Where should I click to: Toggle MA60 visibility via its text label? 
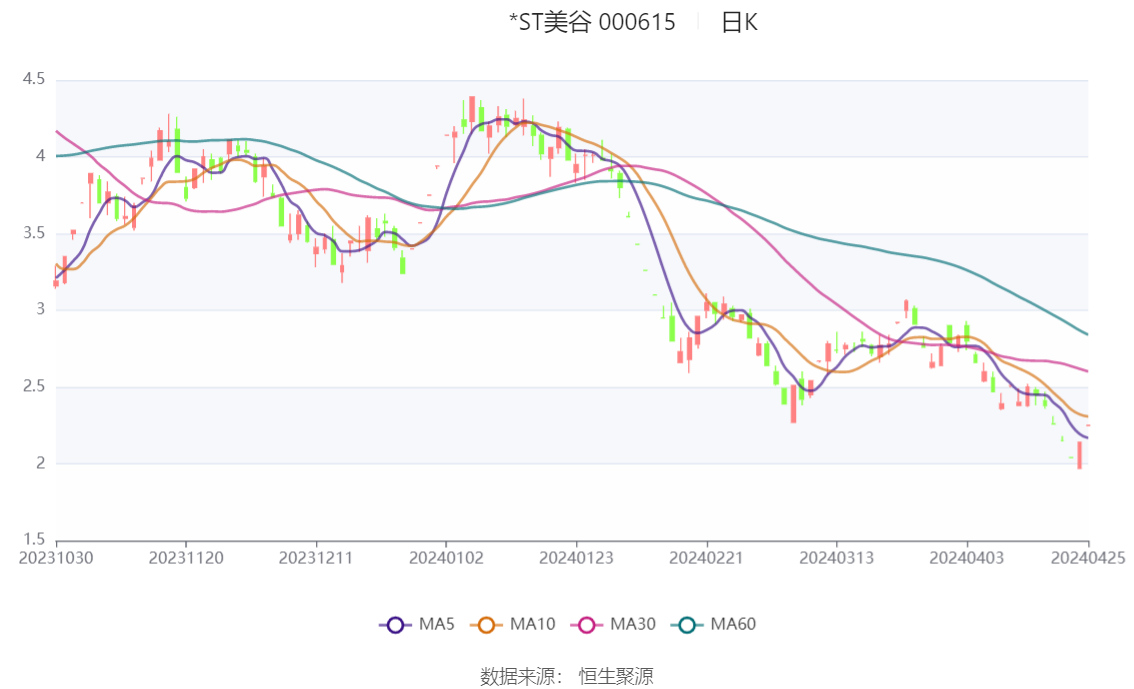733,625
